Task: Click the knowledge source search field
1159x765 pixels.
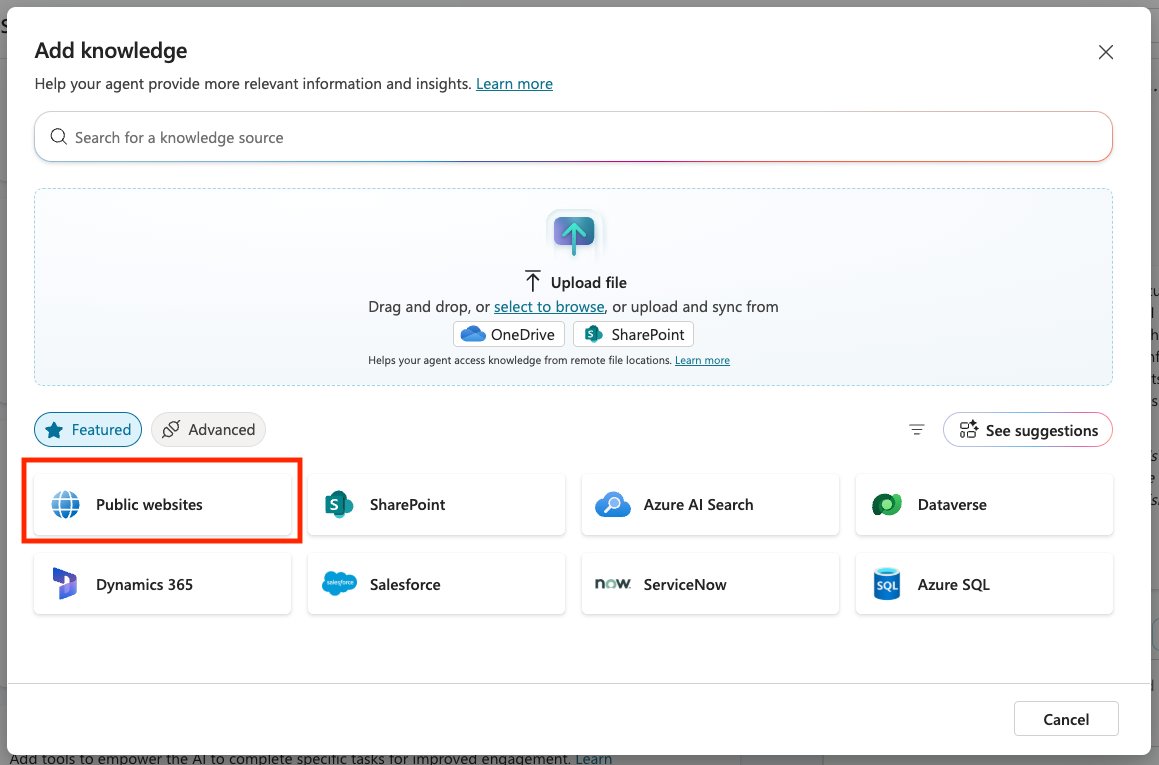Action: click(x=573, y=137)
